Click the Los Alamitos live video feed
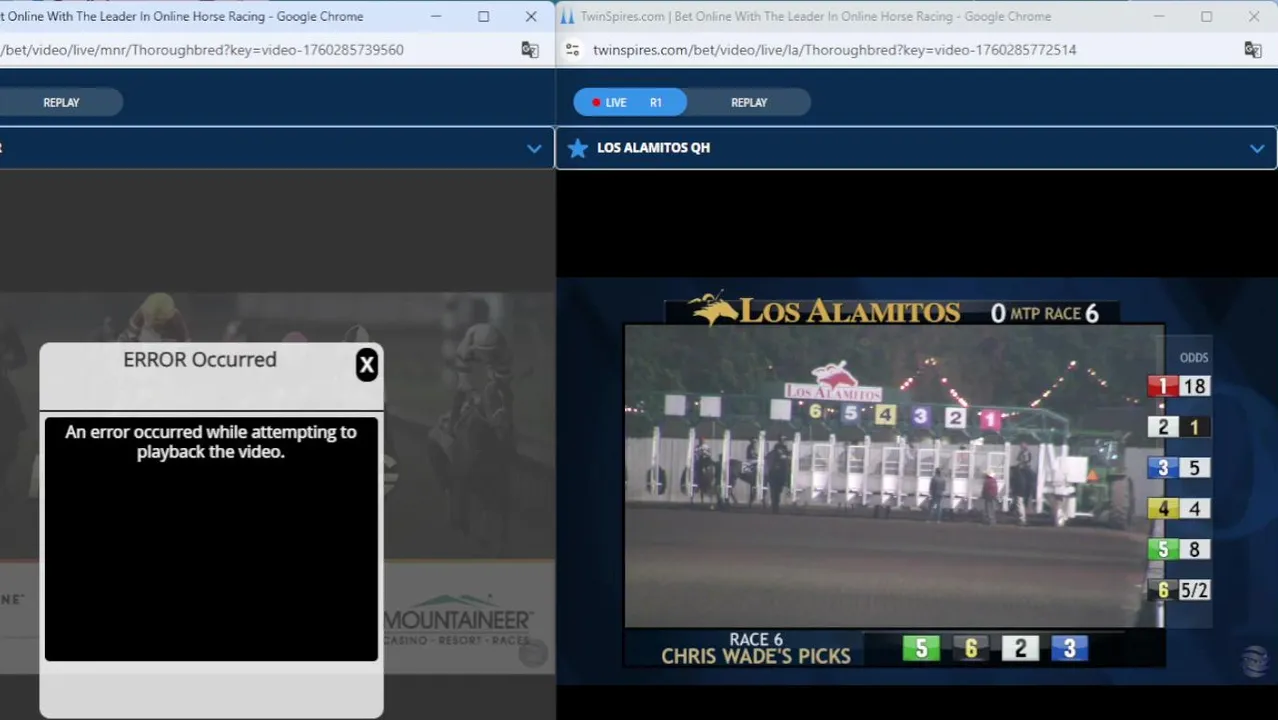 tap(894, 475)
